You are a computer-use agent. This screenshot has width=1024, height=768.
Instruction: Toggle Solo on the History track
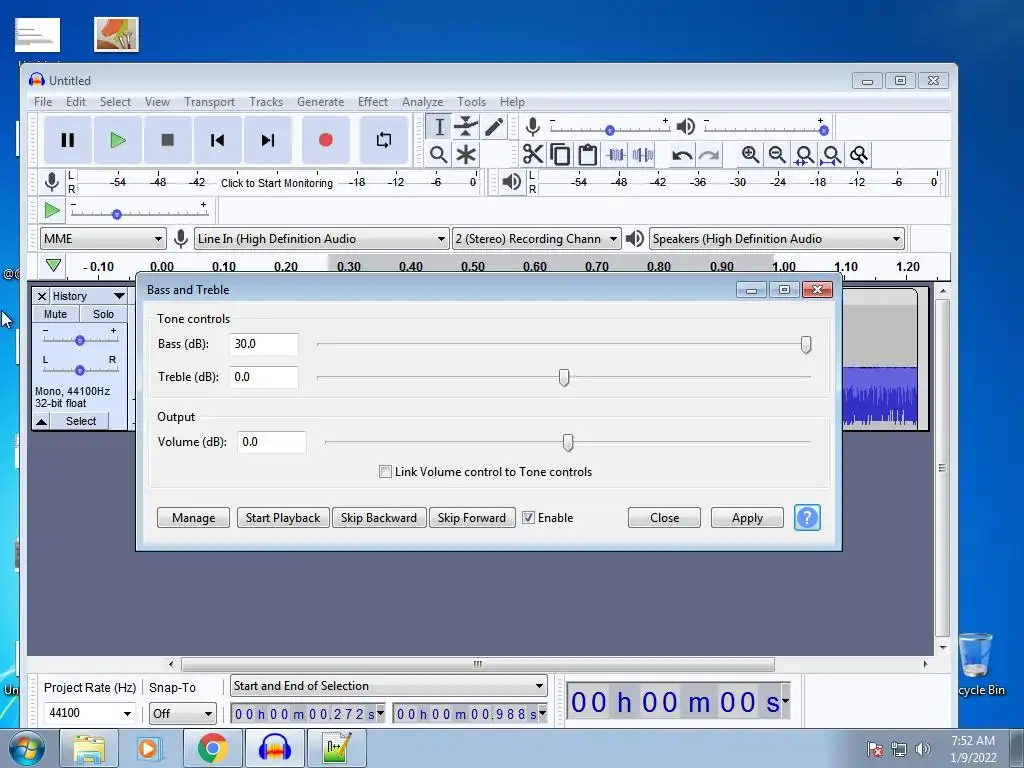point(103,314)
